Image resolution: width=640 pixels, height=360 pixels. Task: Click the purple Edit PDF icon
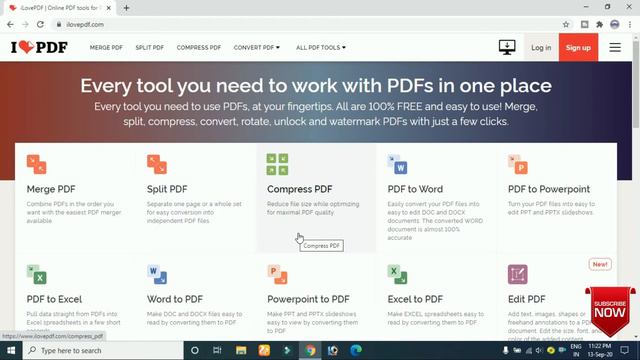518,274
